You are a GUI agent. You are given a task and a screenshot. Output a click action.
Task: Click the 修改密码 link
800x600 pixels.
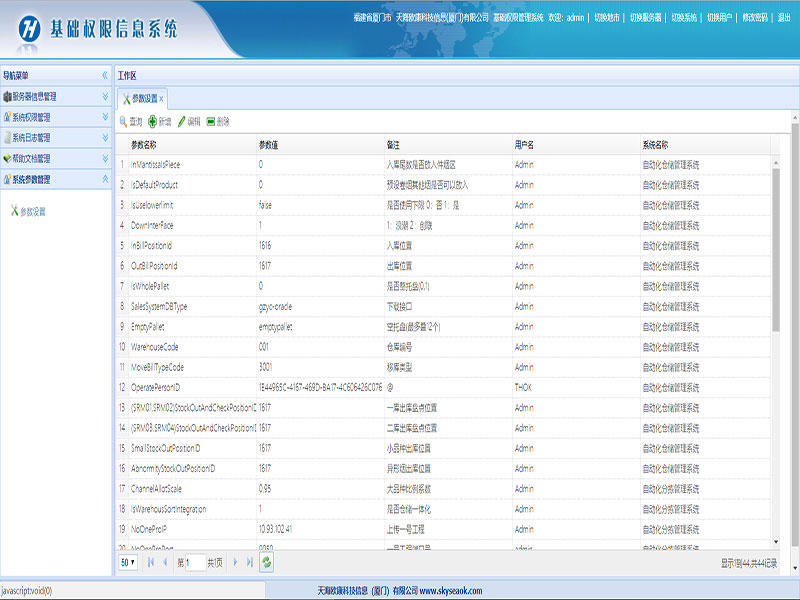pos(754,17)
